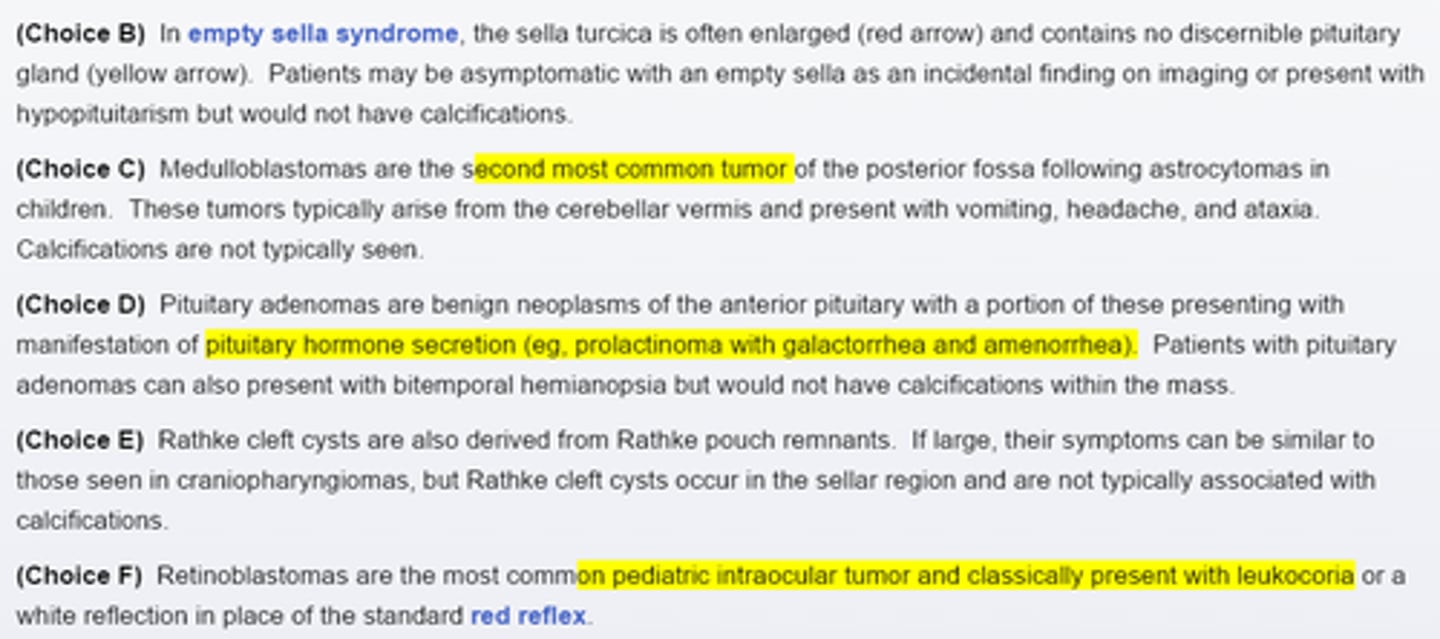Follow the "red reflex" hyperlink
Viewport: 1440px width, 639px height.
click(x=530, y=616)
